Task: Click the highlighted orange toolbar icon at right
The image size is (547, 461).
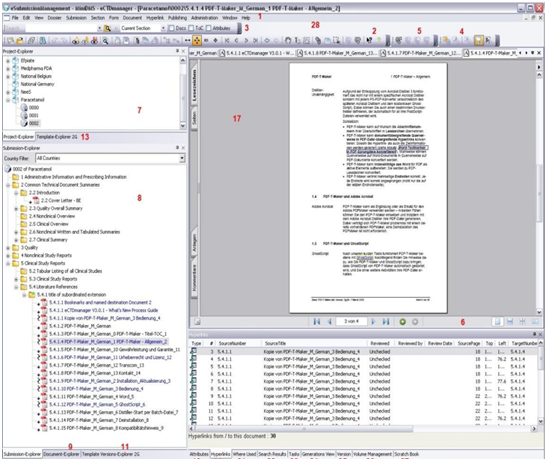Action: pos(479,40)
